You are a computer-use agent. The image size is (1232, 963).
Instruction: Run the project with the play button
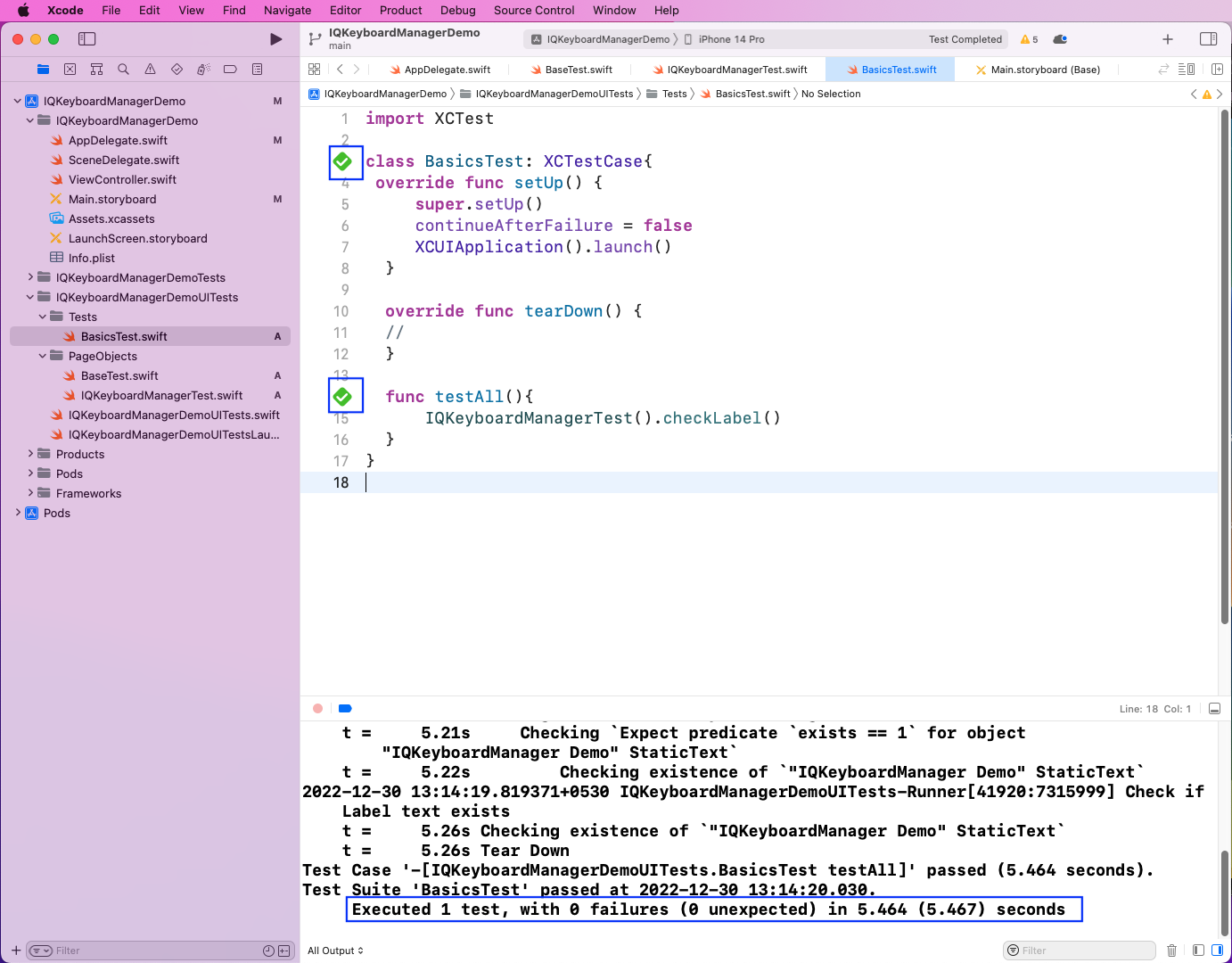point(275,39)
